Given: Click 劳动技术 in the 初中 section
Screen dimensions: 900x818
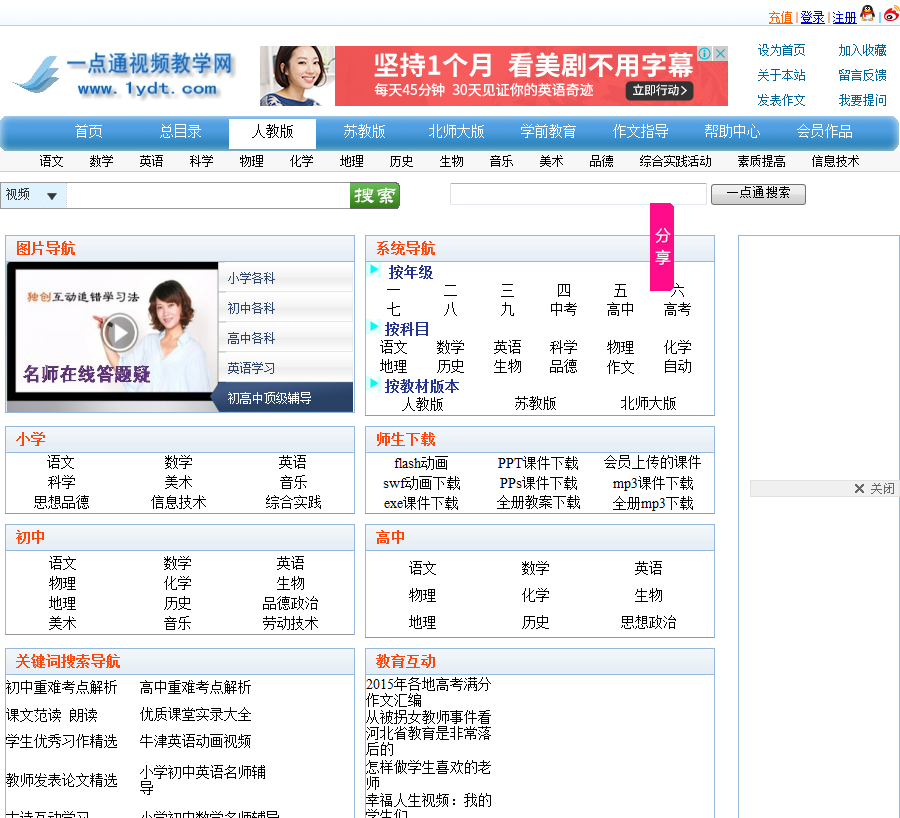Looking at the screenshot, I should click(x=290, y=623).
